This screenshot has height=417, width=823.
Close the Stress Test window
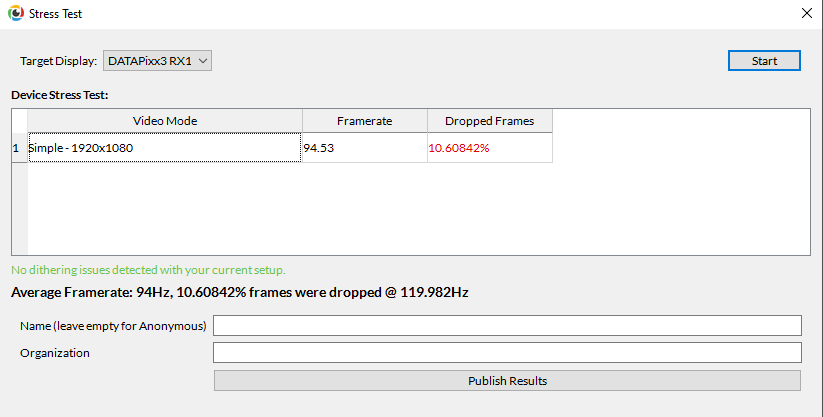pyautogui.click(x=807, y=13)
